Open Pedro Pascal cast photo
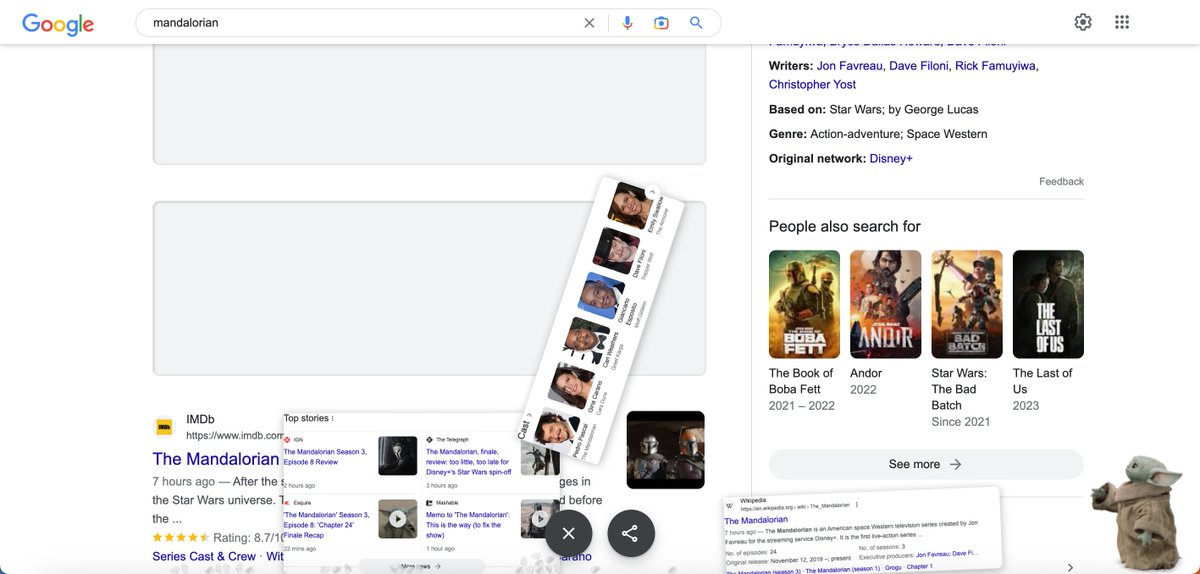1200x574 pixels. click(555, 428)
